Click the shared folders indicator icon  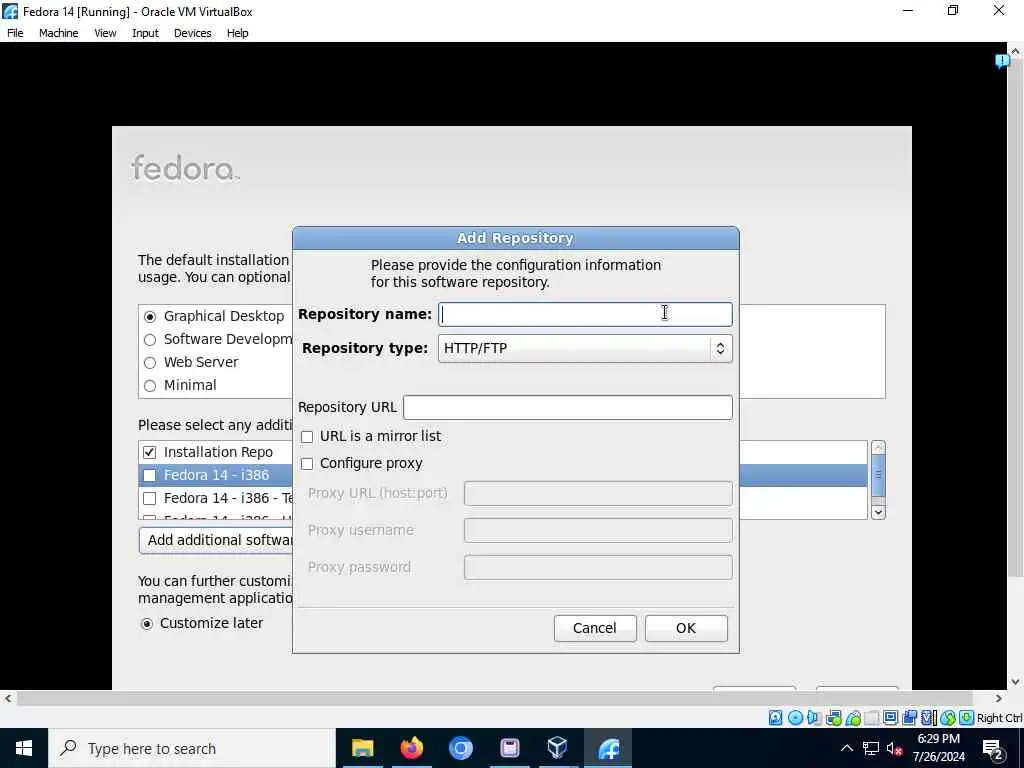pos(872,718)
